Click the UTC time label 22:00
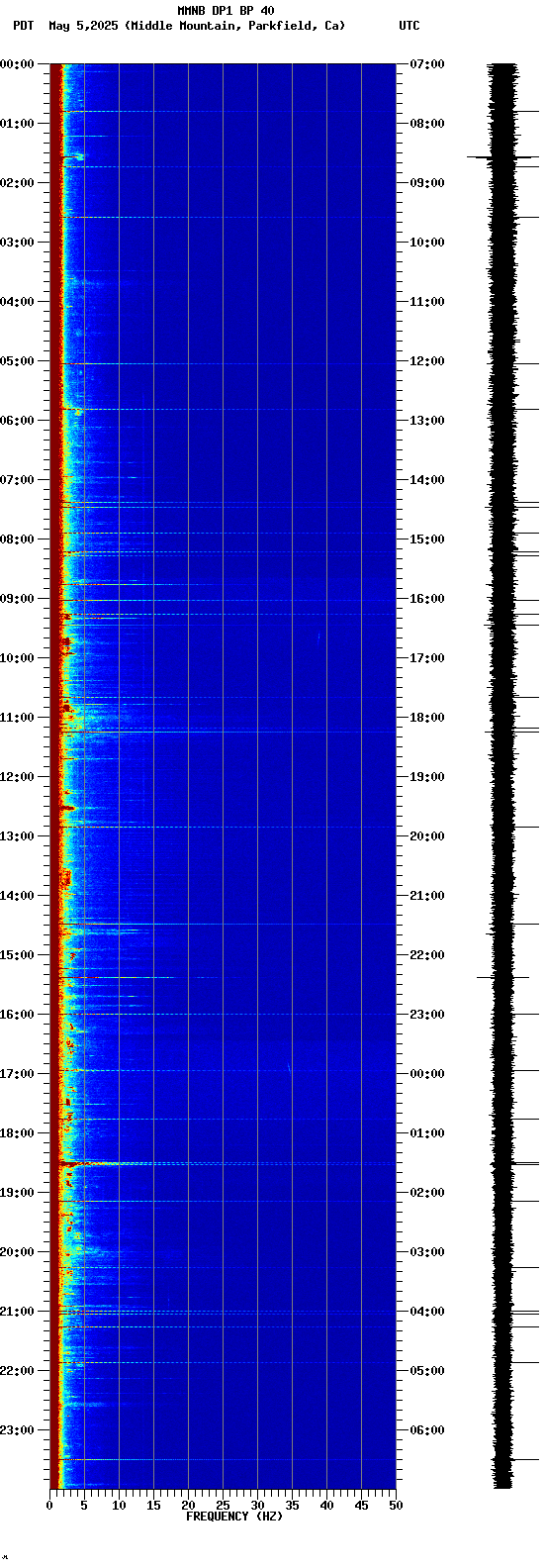Viewport: 546px width, 1568px height. coord(427,955)
